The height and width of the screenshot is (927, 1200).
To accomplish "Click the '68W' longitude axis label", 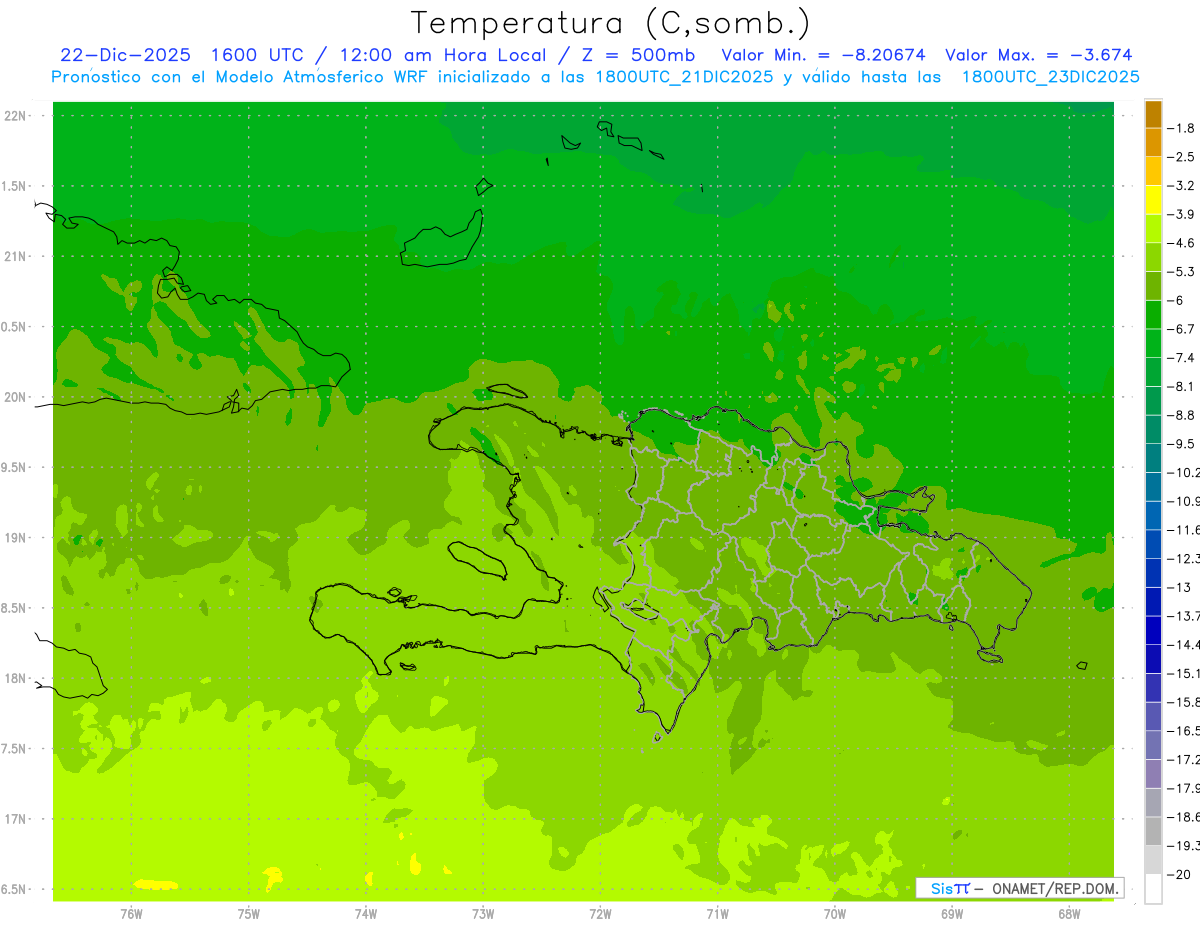I will tap(1069, 914).
